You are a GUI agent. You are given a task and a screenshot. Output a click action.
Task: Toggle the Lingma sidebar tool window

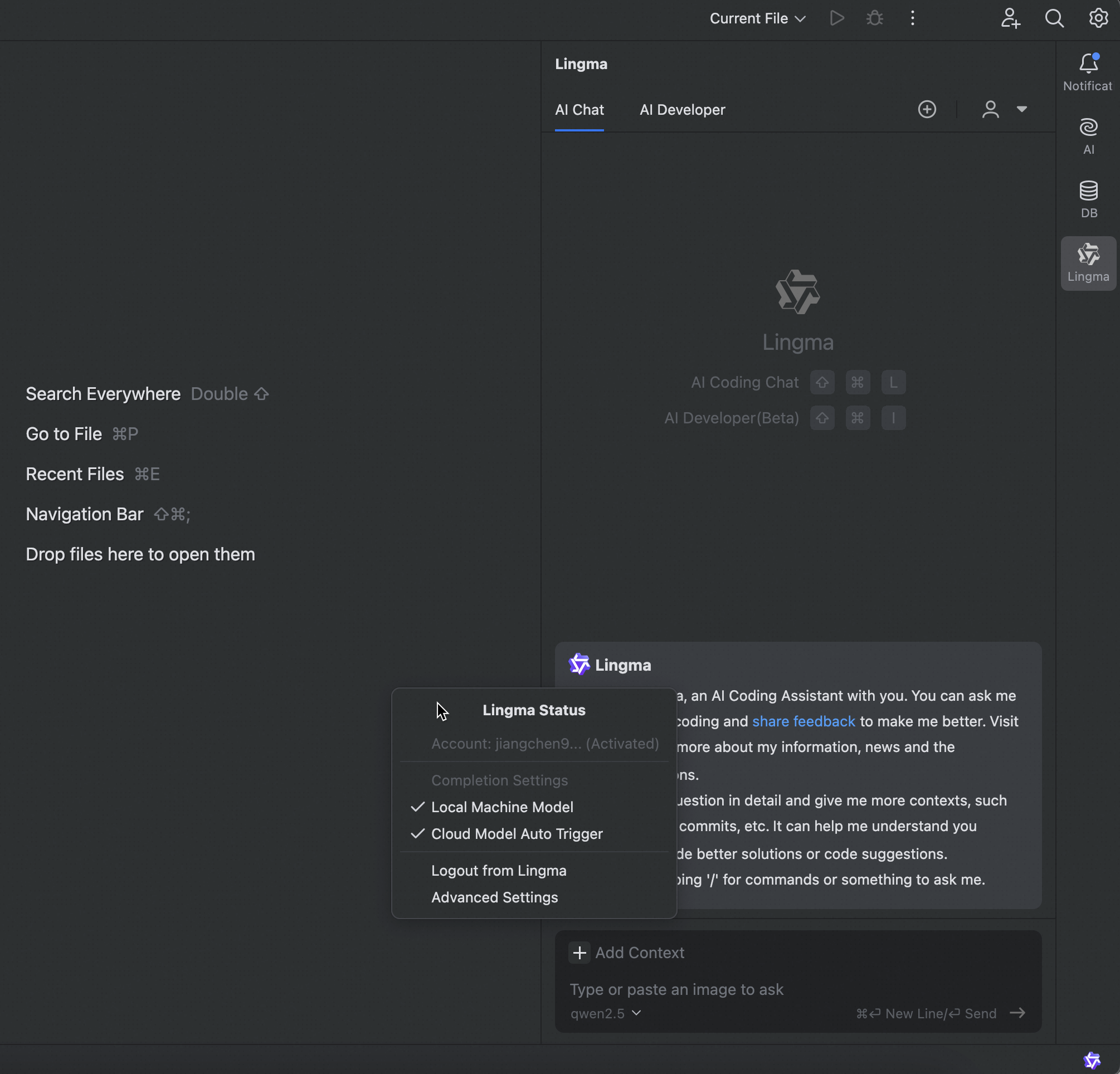(x=1089, y=263)
